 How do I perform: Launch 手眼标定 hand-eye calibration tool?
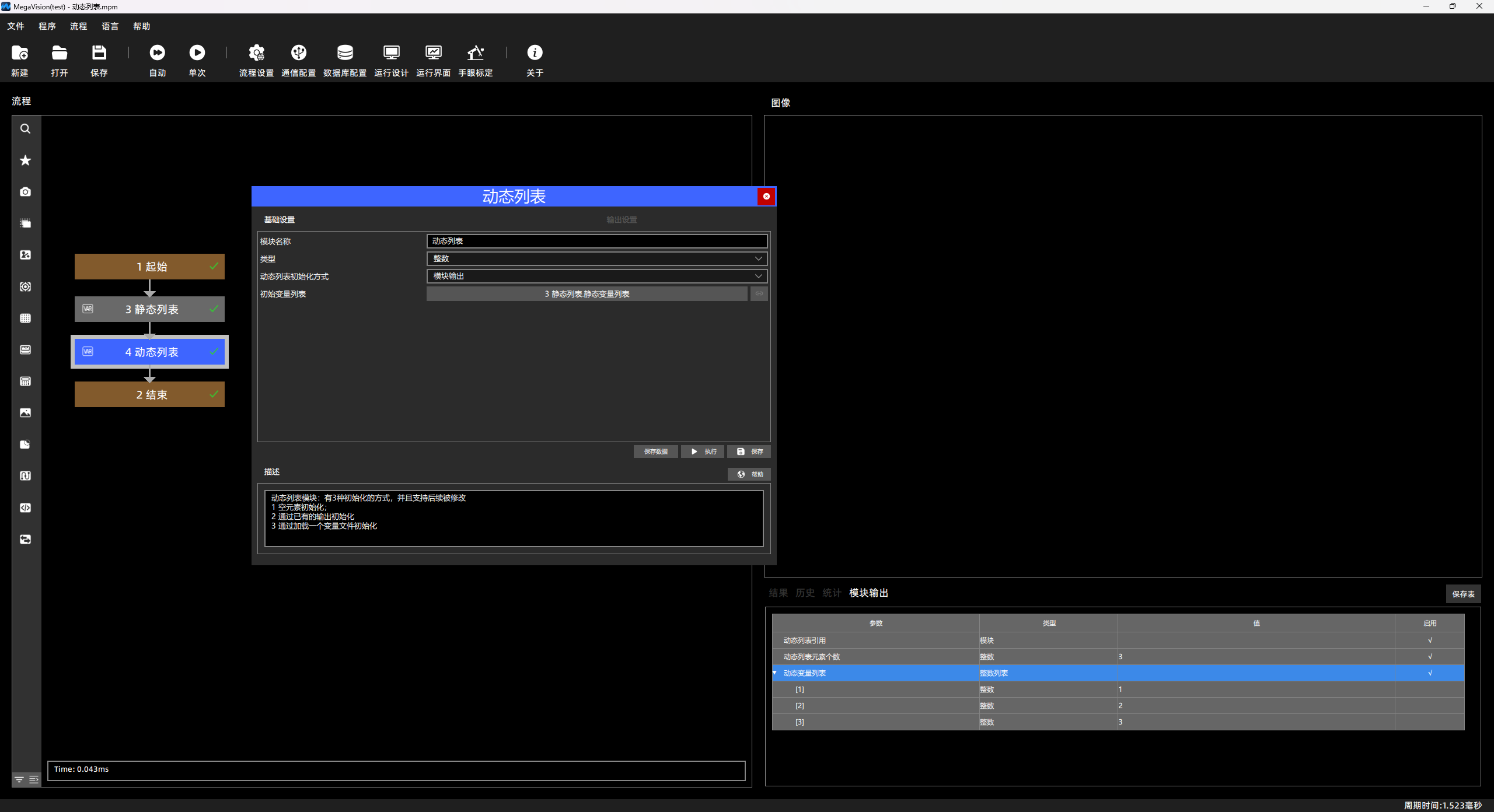pos(476,53)
